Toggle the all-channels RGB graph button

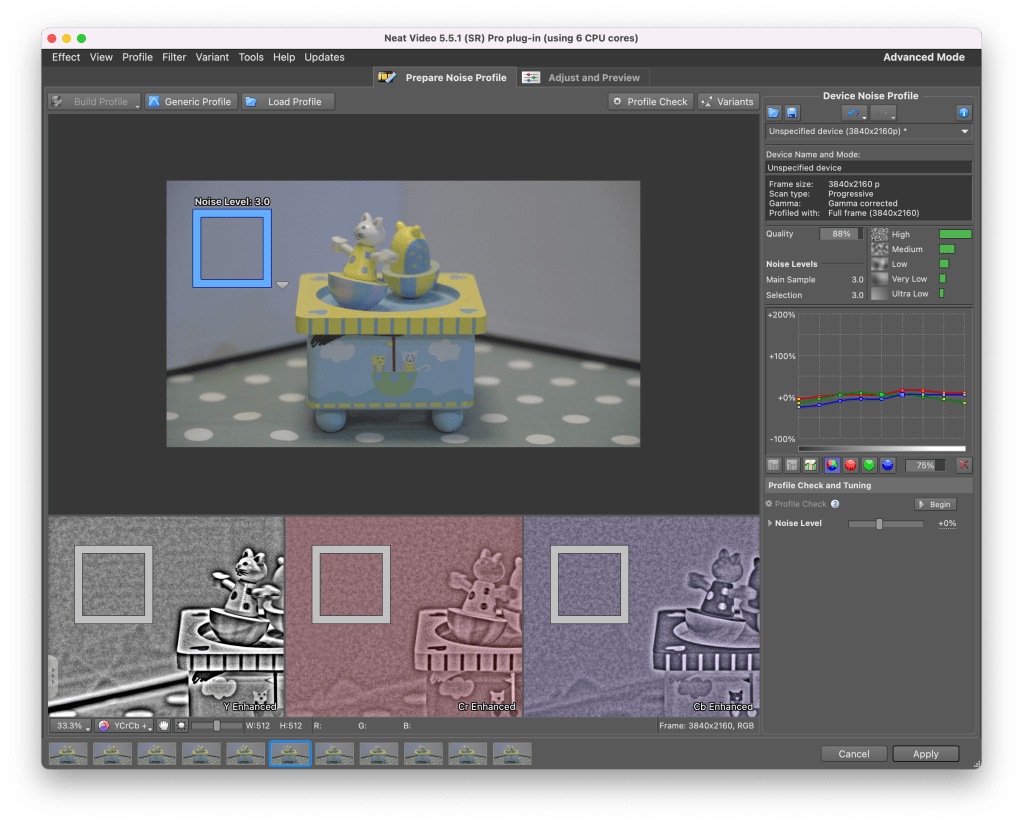pos(831,465)
